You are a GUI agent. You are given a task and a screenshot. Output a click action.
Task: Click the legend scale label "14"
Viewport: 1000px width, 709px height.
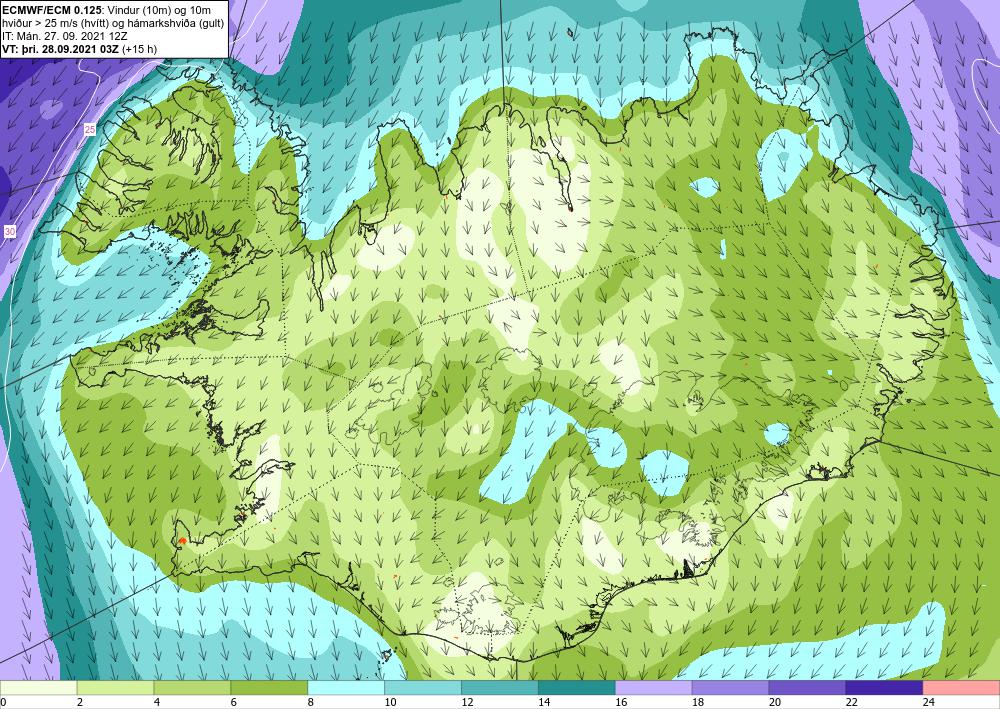[x=544, y=703]
